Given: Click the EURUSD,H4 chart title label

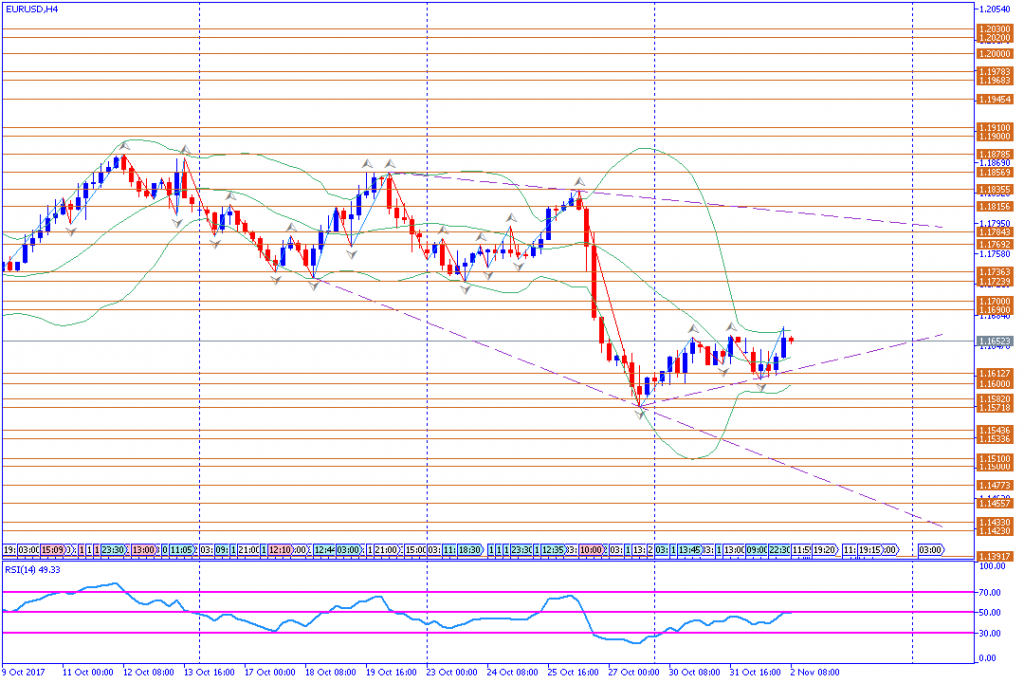Looking at the screenshot, I should [x=30, y=8].
